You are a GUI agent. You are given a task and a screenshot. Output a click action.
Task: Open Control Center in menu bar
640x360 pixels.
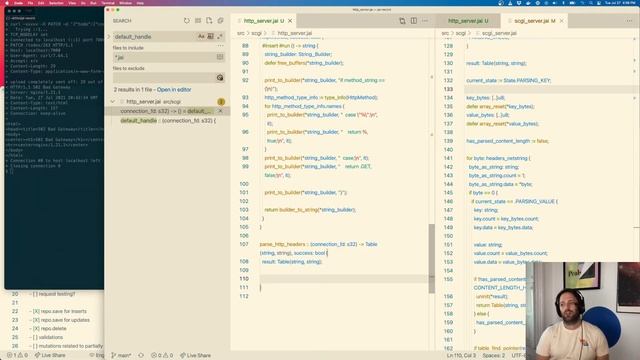599,3
